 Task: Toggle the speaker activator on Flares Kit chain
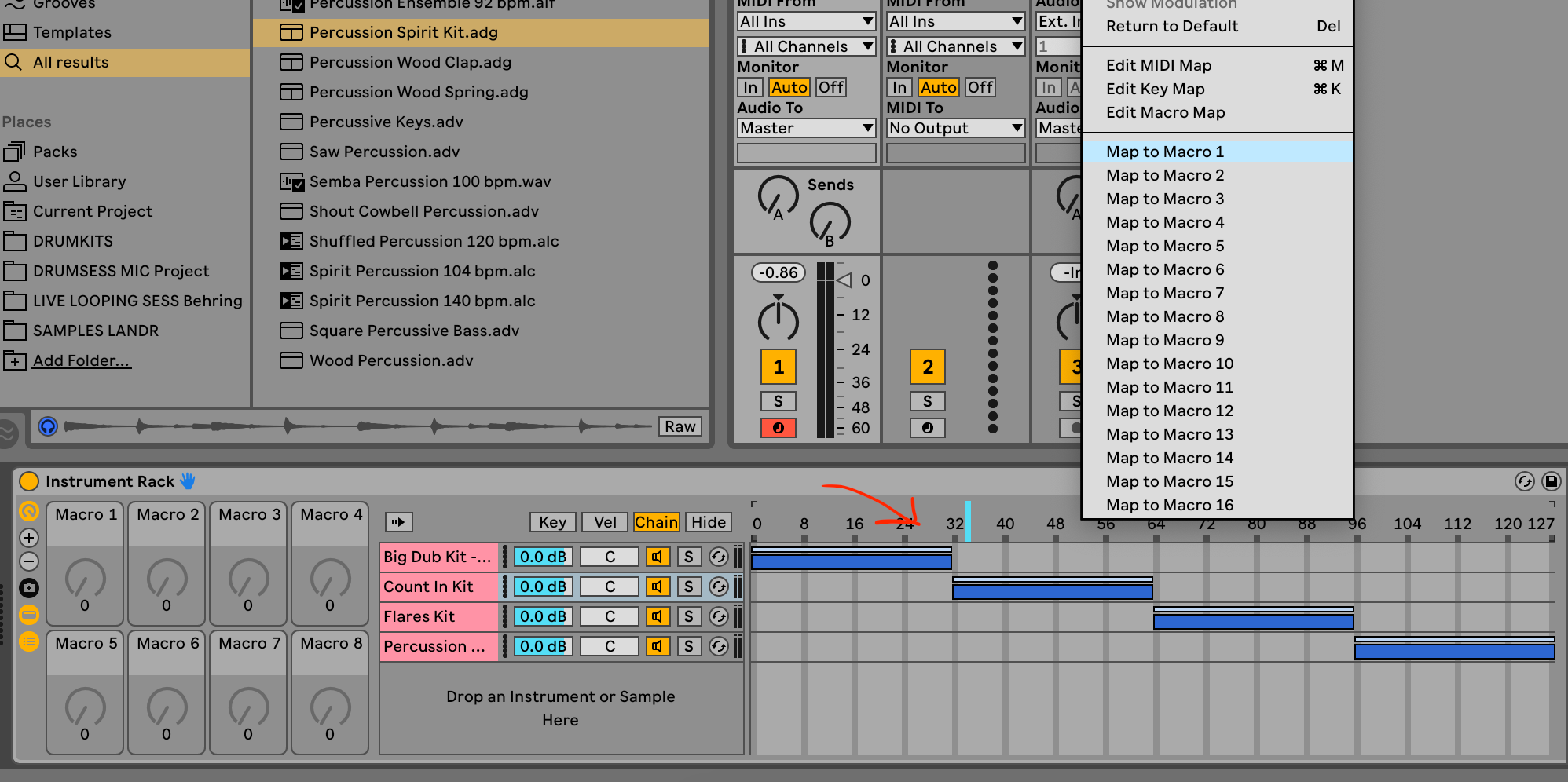pyautogui.click(x=657, y=616)
